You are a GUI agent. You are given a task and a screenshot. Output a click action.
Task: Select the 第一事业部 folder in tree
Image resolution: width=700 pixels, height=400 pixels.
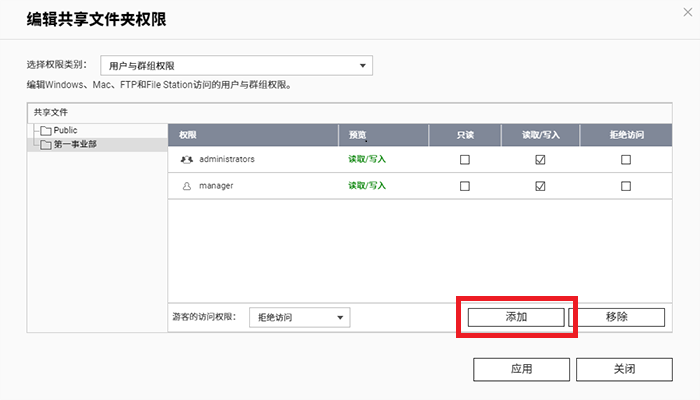point(75,144)
